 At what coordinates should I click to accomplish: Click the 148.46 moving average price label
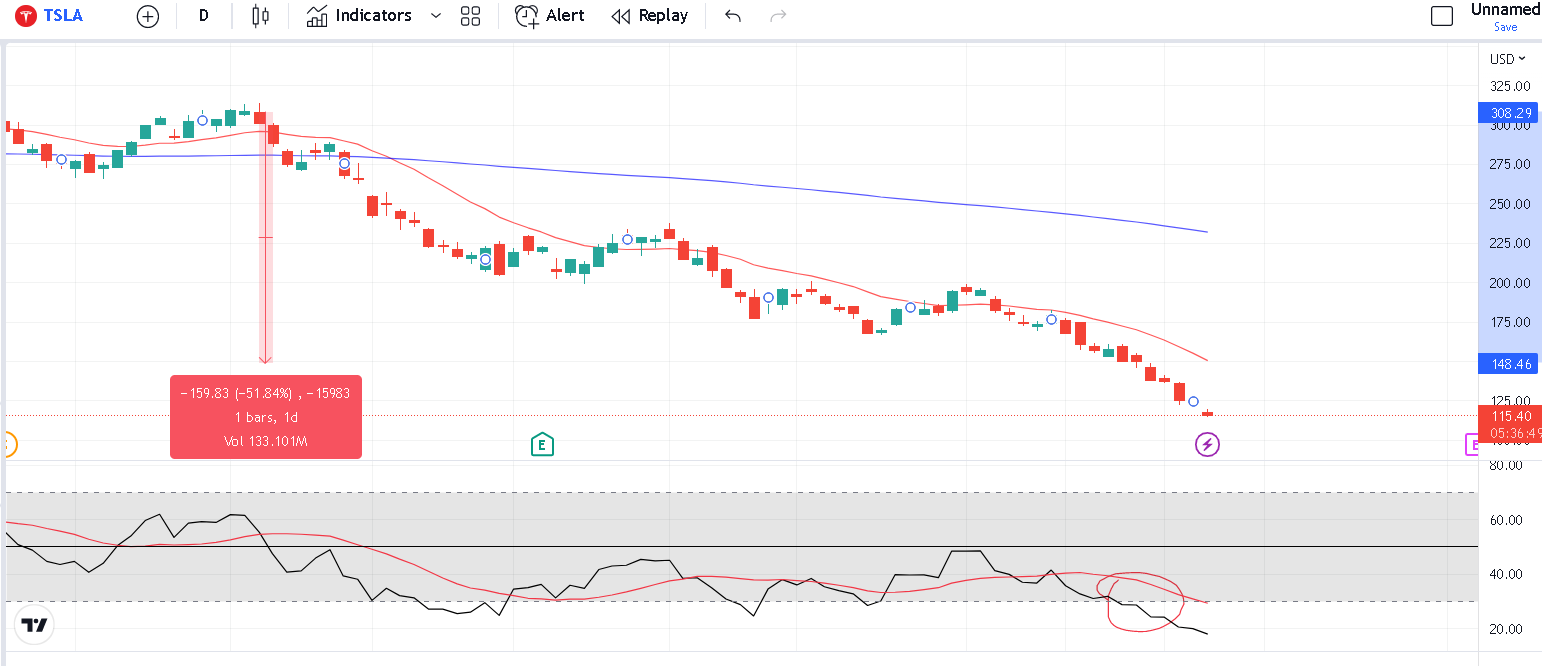coord(1510,364)
